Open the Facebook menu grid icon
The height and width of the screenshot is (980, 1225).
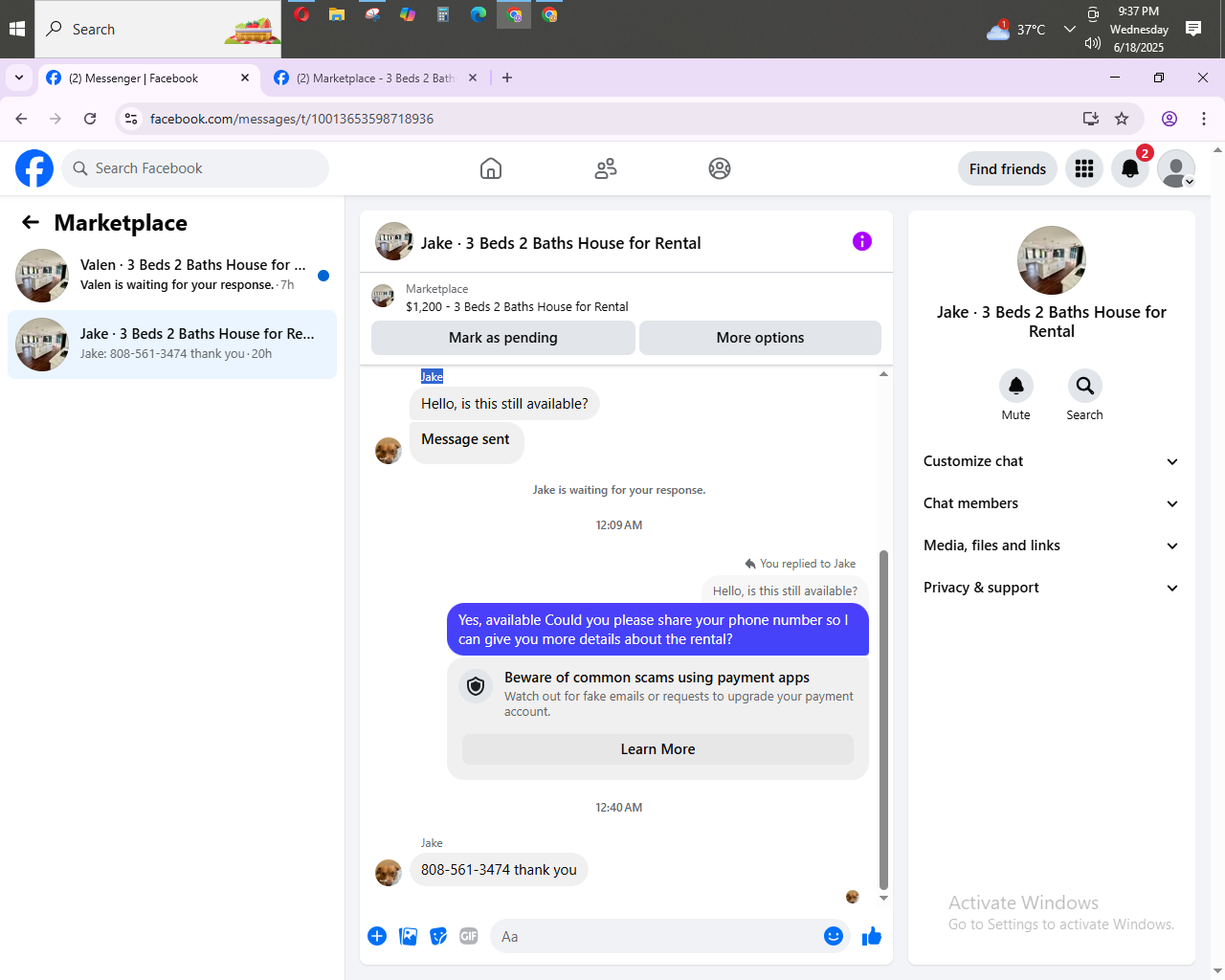point(1084,168)
